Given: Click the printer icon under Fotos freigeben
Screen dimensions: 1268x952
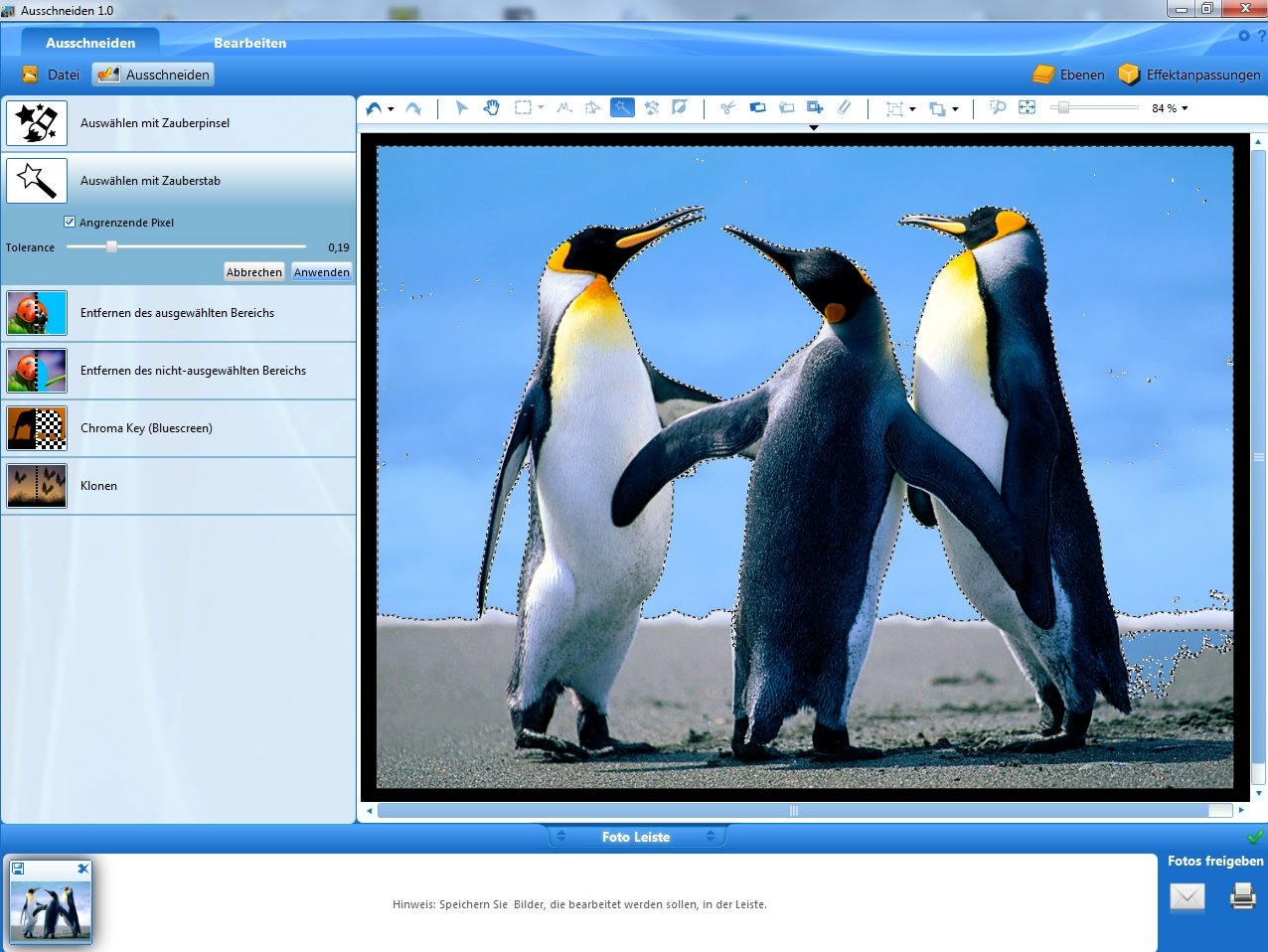Looking at the screenshot, I should [x=1243, y=896].
